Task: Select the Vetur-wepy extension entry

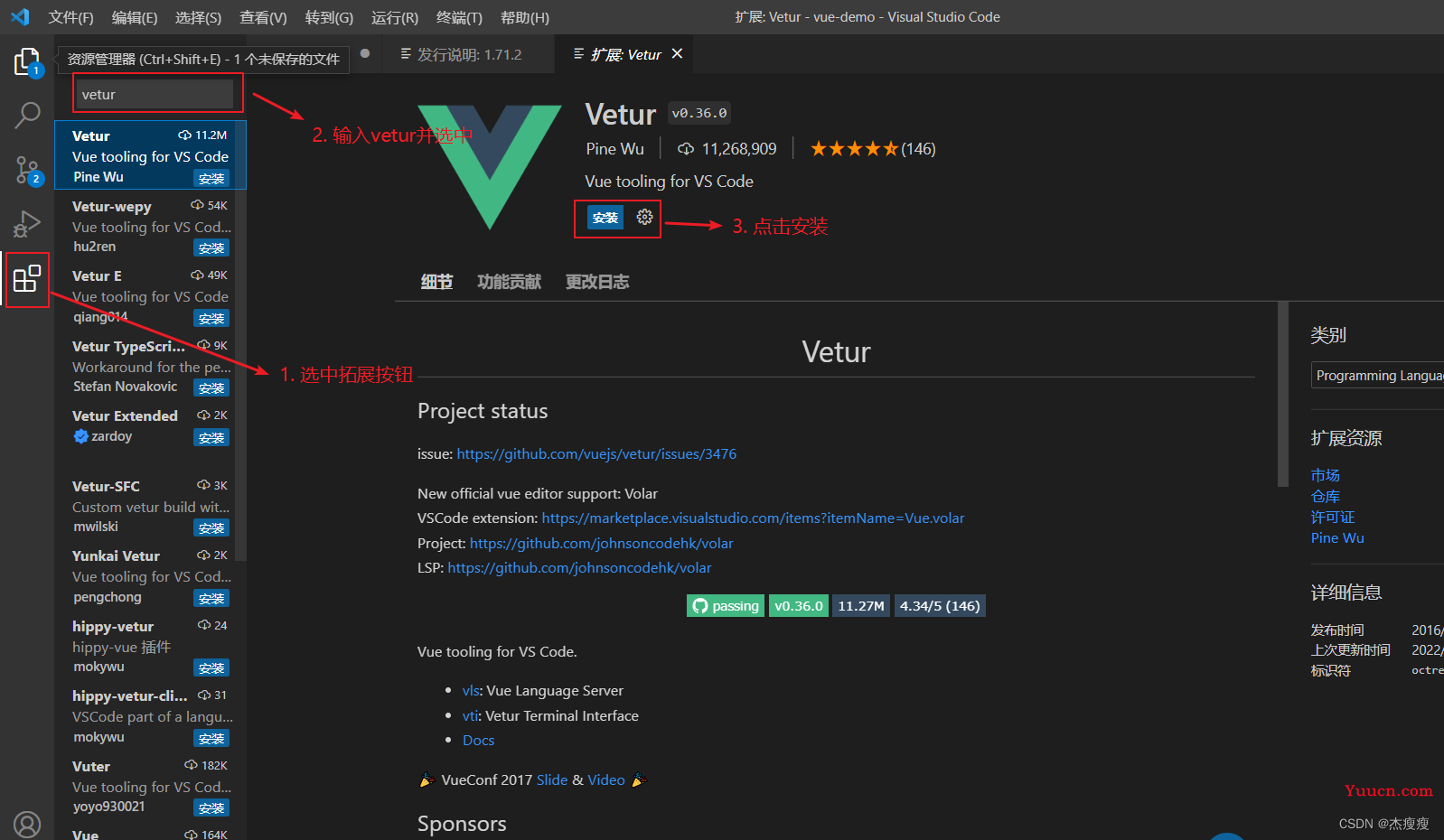Action: click(150, 226)
